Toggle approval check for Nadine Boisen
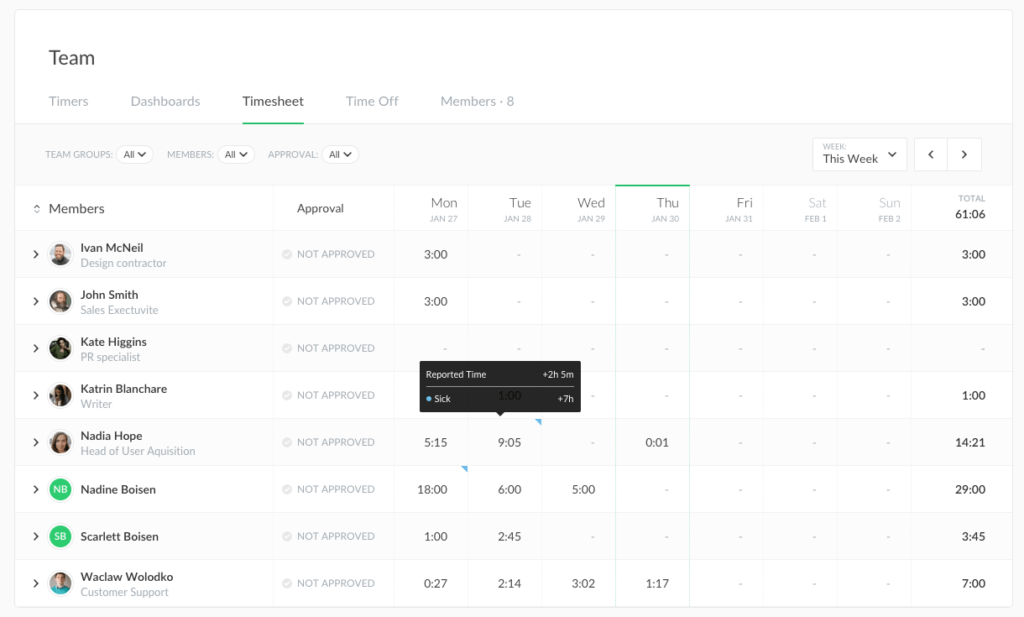The width and height of the screenshot is (1024, 617). pyautogui.click(x=287, y=490)
